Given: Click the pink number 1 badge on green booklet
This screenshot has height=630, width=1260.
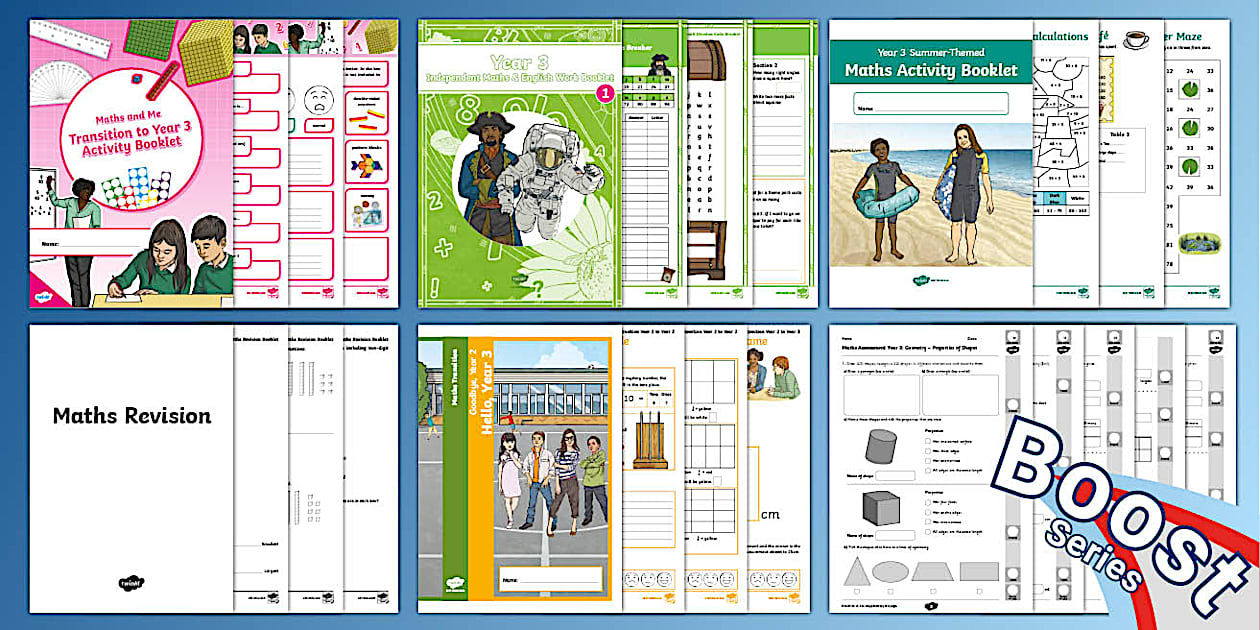Looking at the screenshot, I should (x=603, y=93).
